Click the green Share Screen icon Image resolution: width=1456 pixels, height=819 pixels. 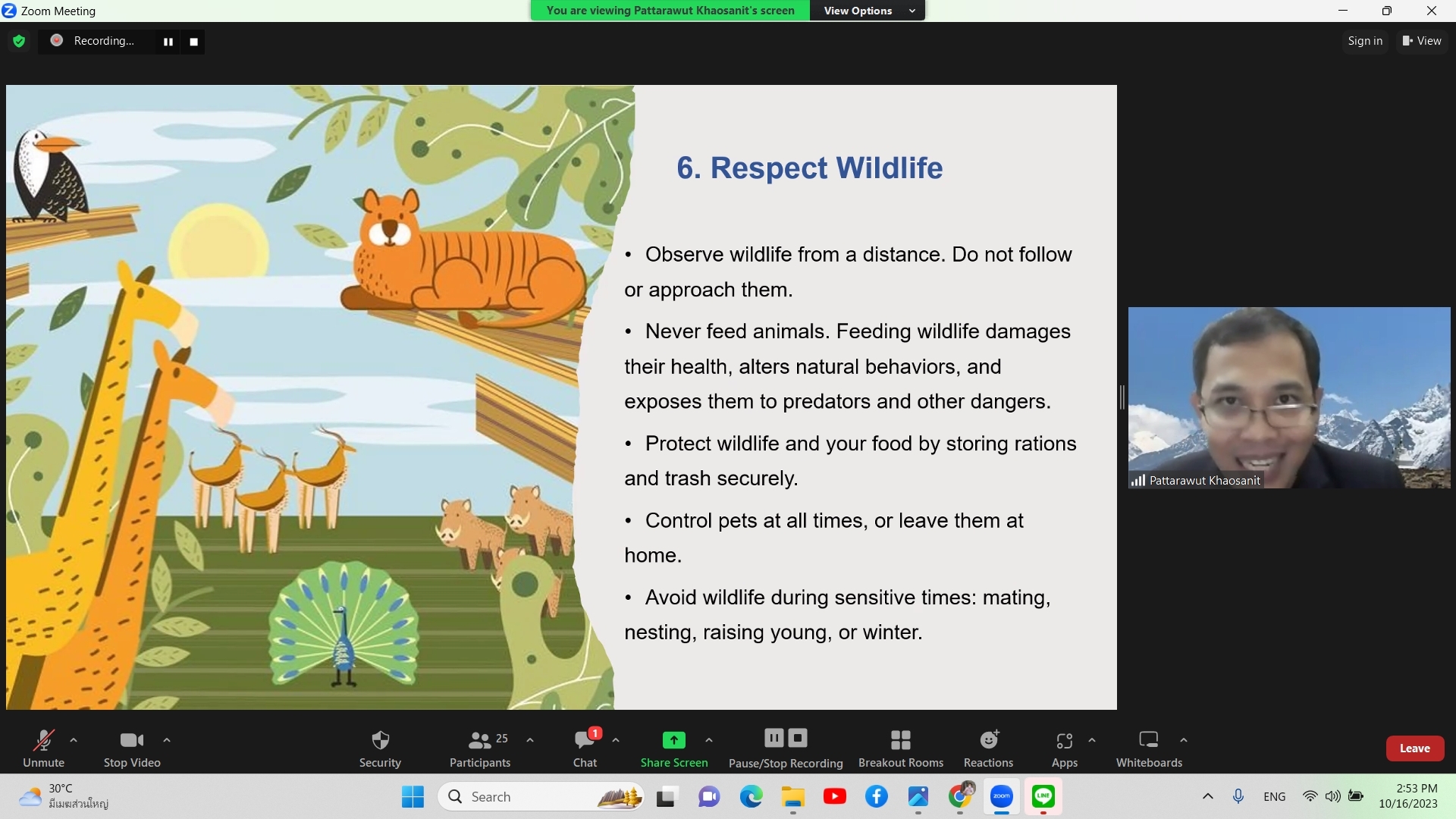pos(673,740)
